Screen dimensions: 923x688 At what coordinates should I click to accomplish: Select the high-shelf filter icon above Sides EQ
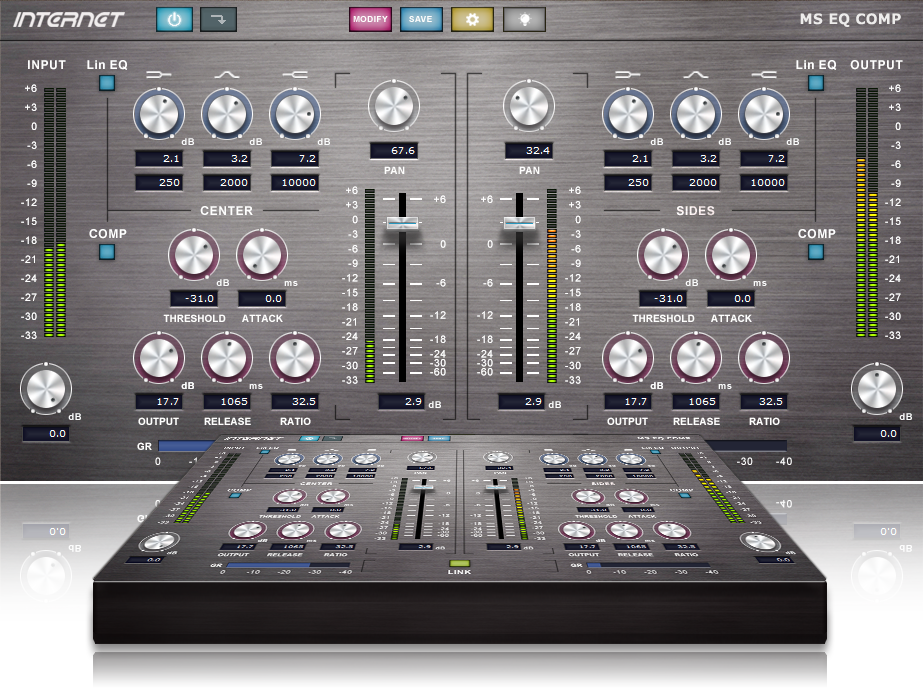pyautogui.click(x=764, y=73)
